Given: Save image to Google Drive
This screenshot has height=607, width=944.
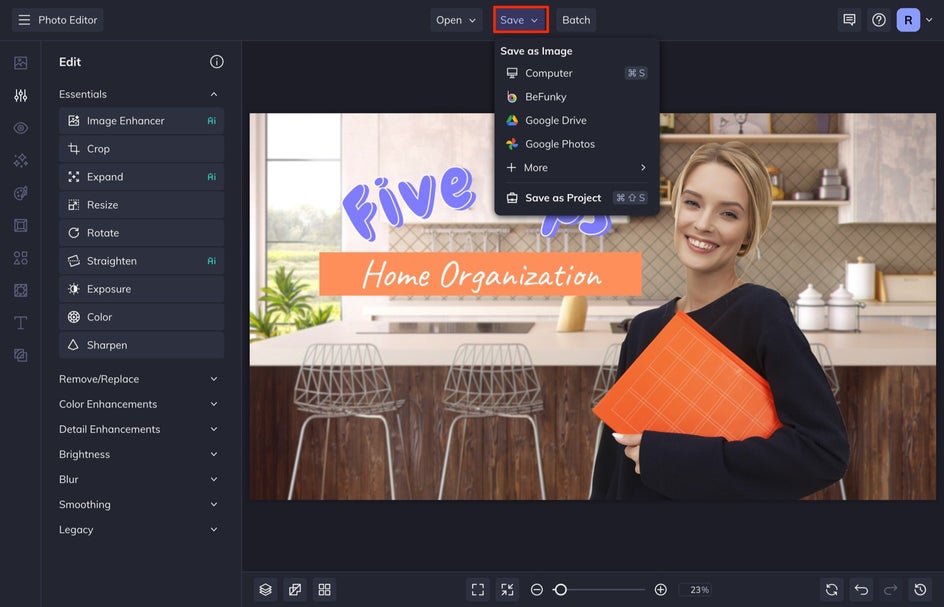Looking at the screenshot, I should 577,120.
